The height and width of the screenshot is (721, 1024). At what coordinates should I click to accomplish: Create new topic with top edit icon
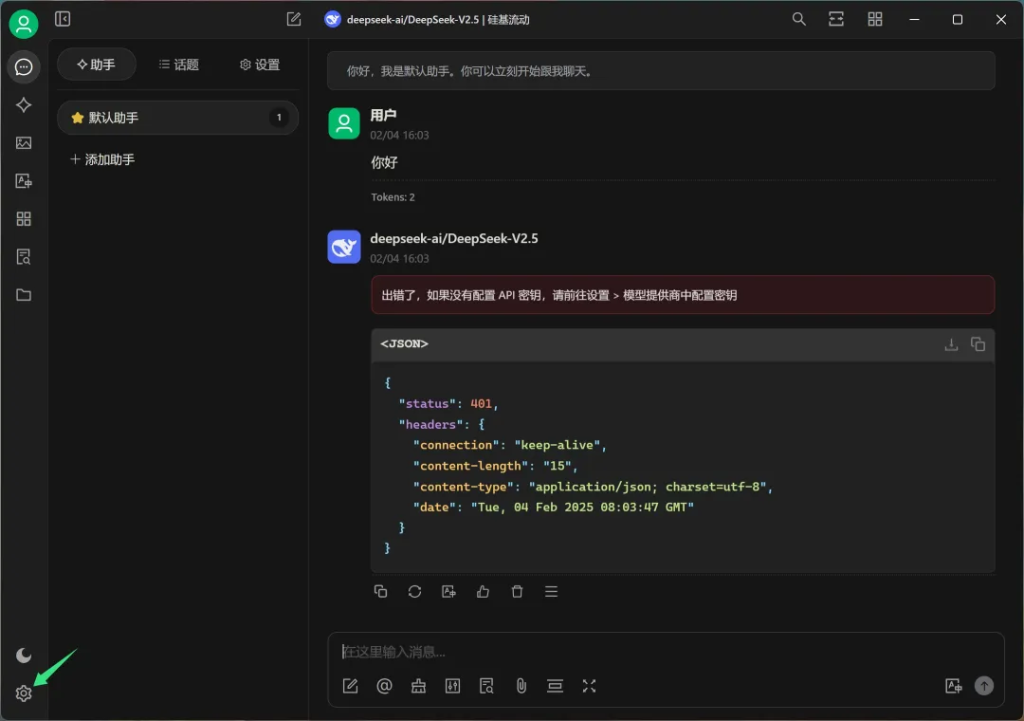[294, 19]
